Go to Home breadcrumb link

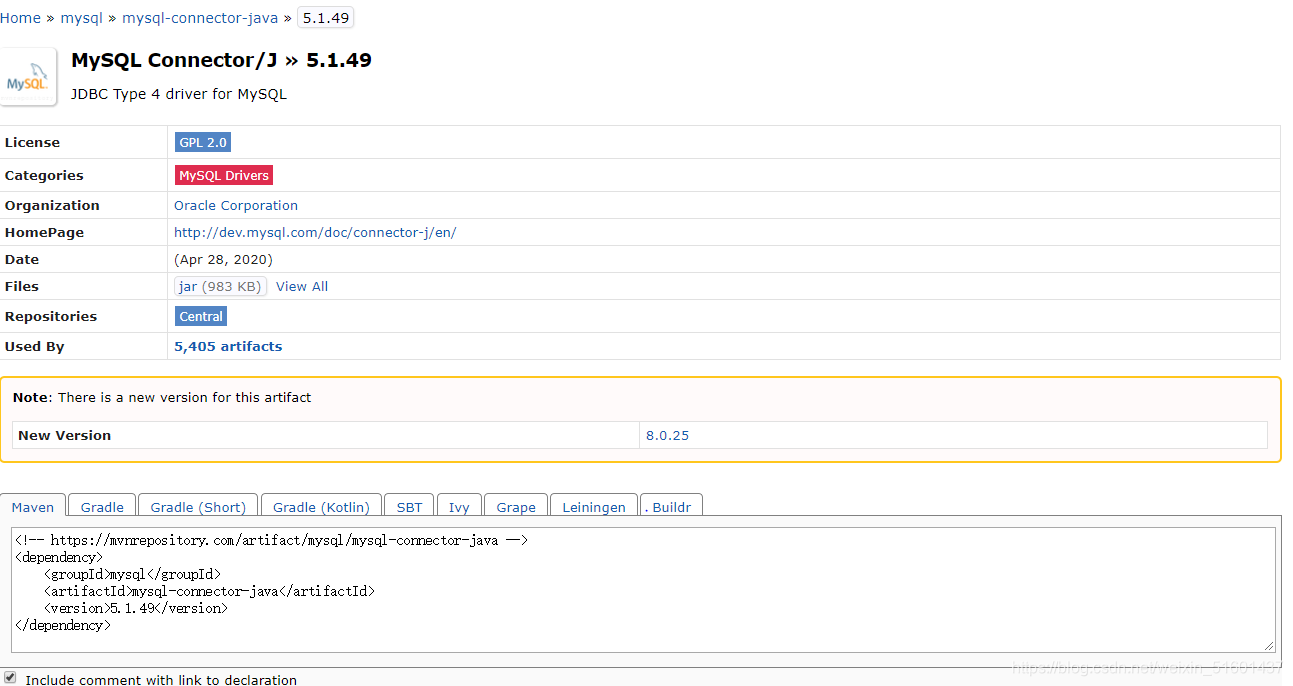20,18
